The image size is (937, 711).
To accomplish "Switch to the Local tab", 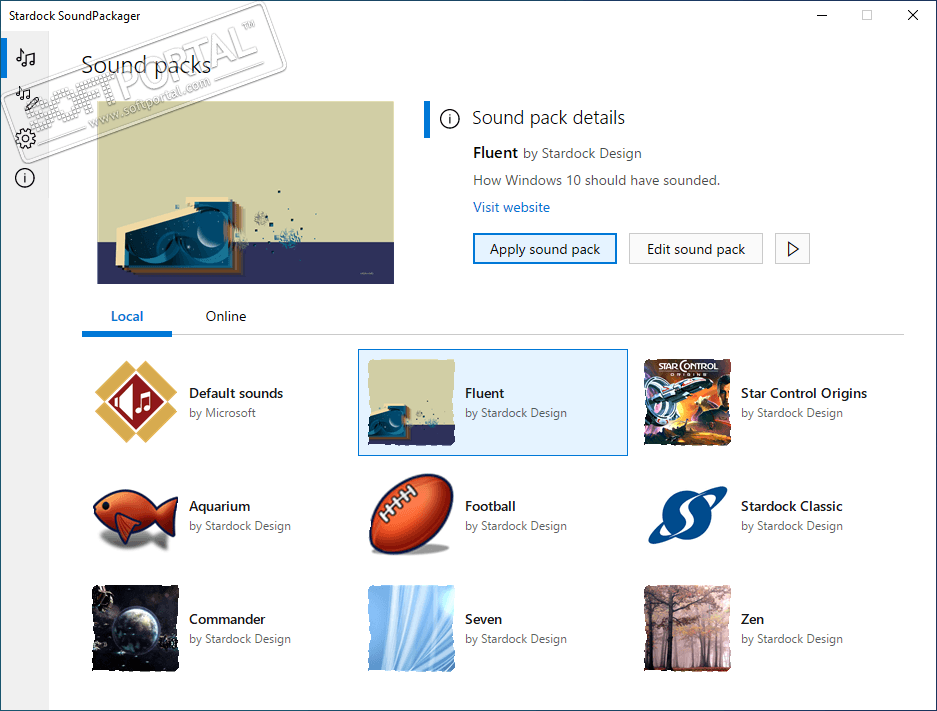I will (127, 317).
